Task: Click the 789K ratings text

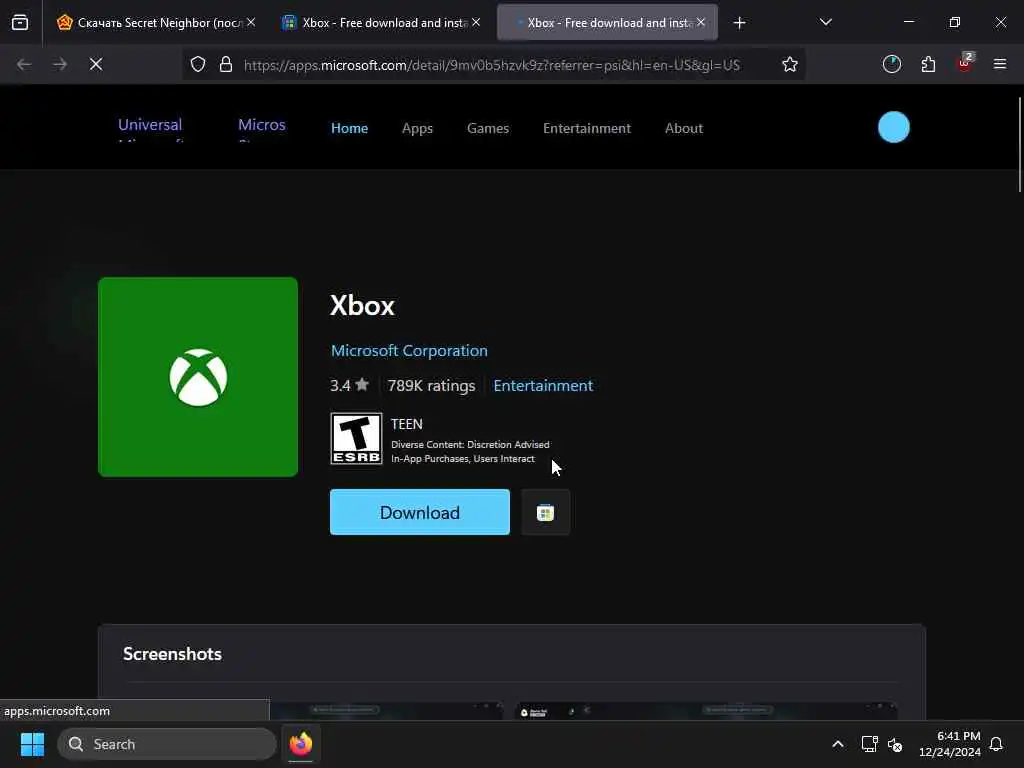Action: click(431, 385)
